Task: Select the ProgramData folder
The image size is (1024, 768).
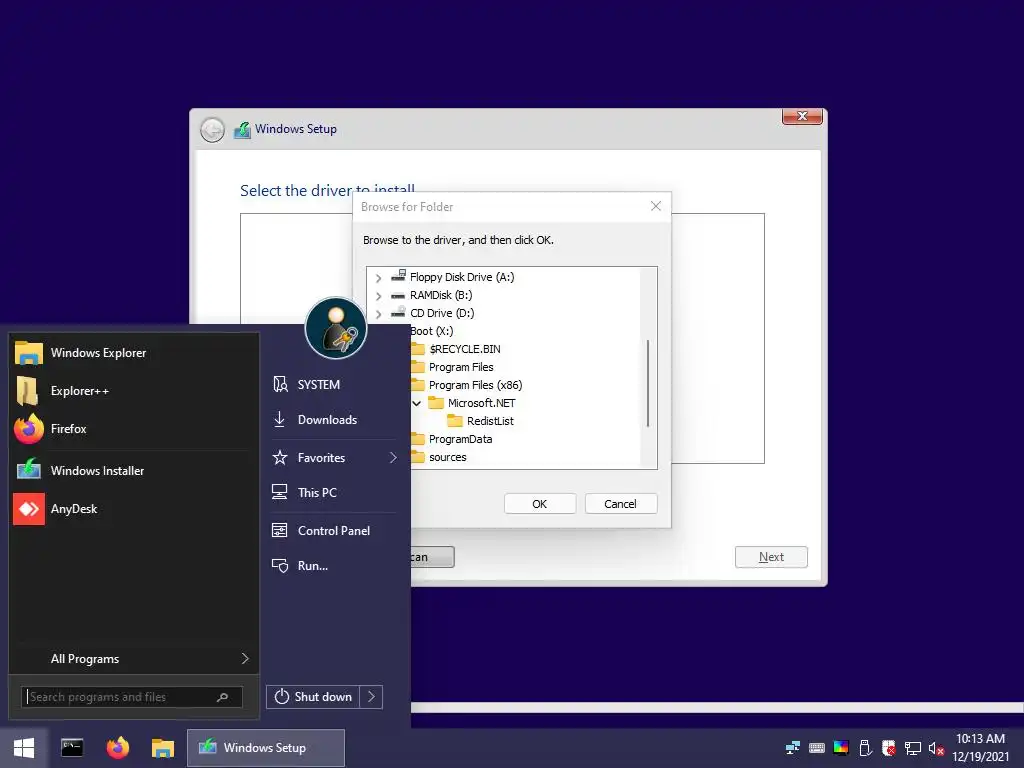Action: tap(460, 439)
